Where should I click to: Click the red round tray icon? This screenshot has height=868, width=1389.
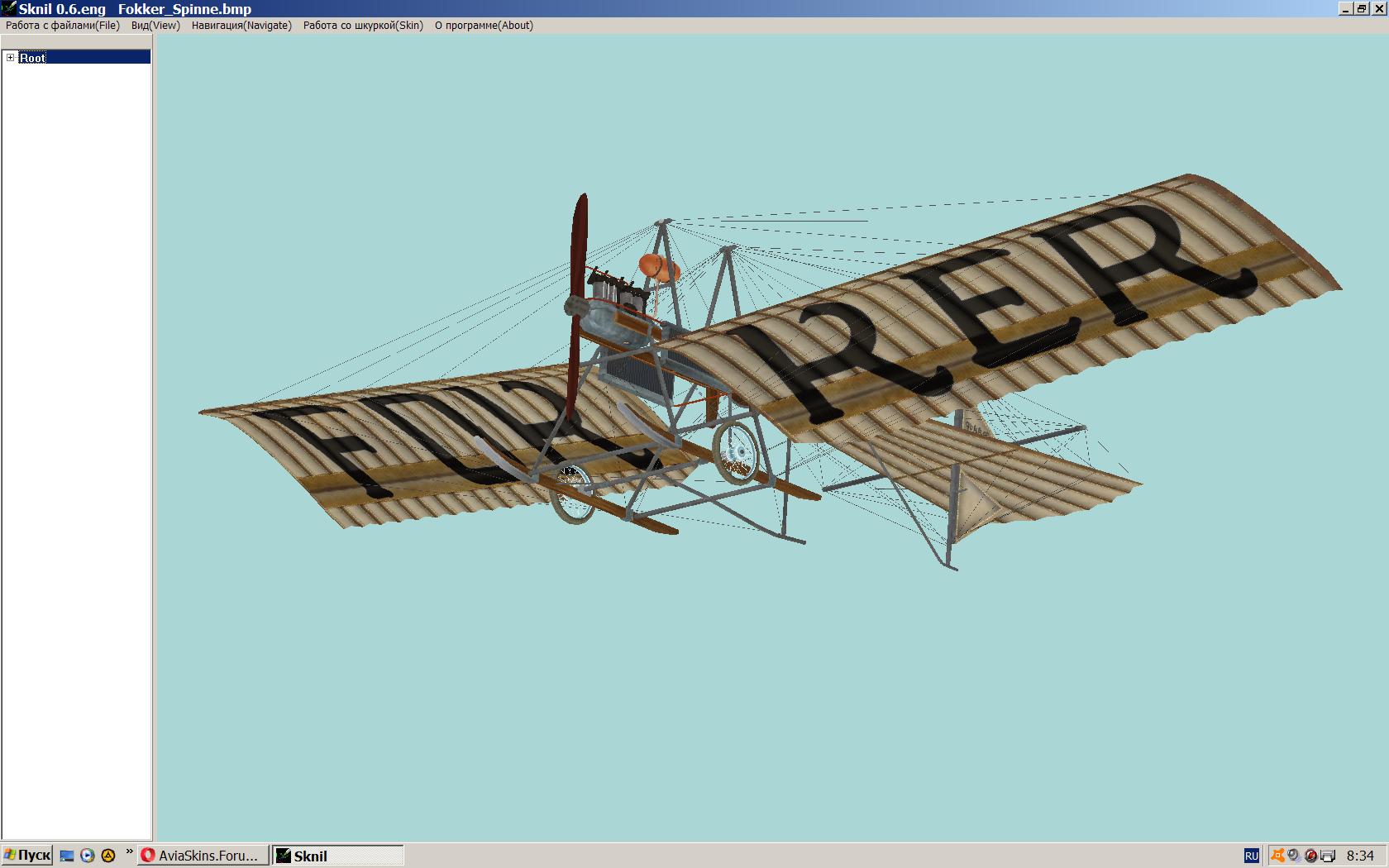1310,856
